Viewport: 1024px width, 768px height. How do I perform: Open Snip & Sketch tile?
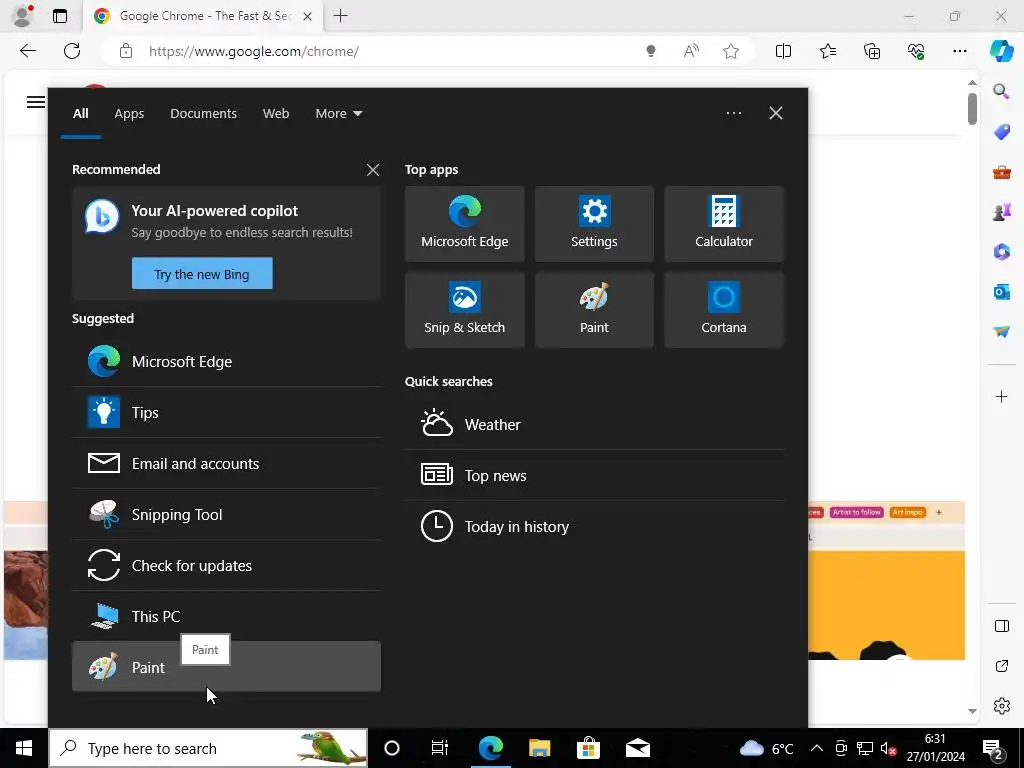pyautogui.click(x=464, y=310)
